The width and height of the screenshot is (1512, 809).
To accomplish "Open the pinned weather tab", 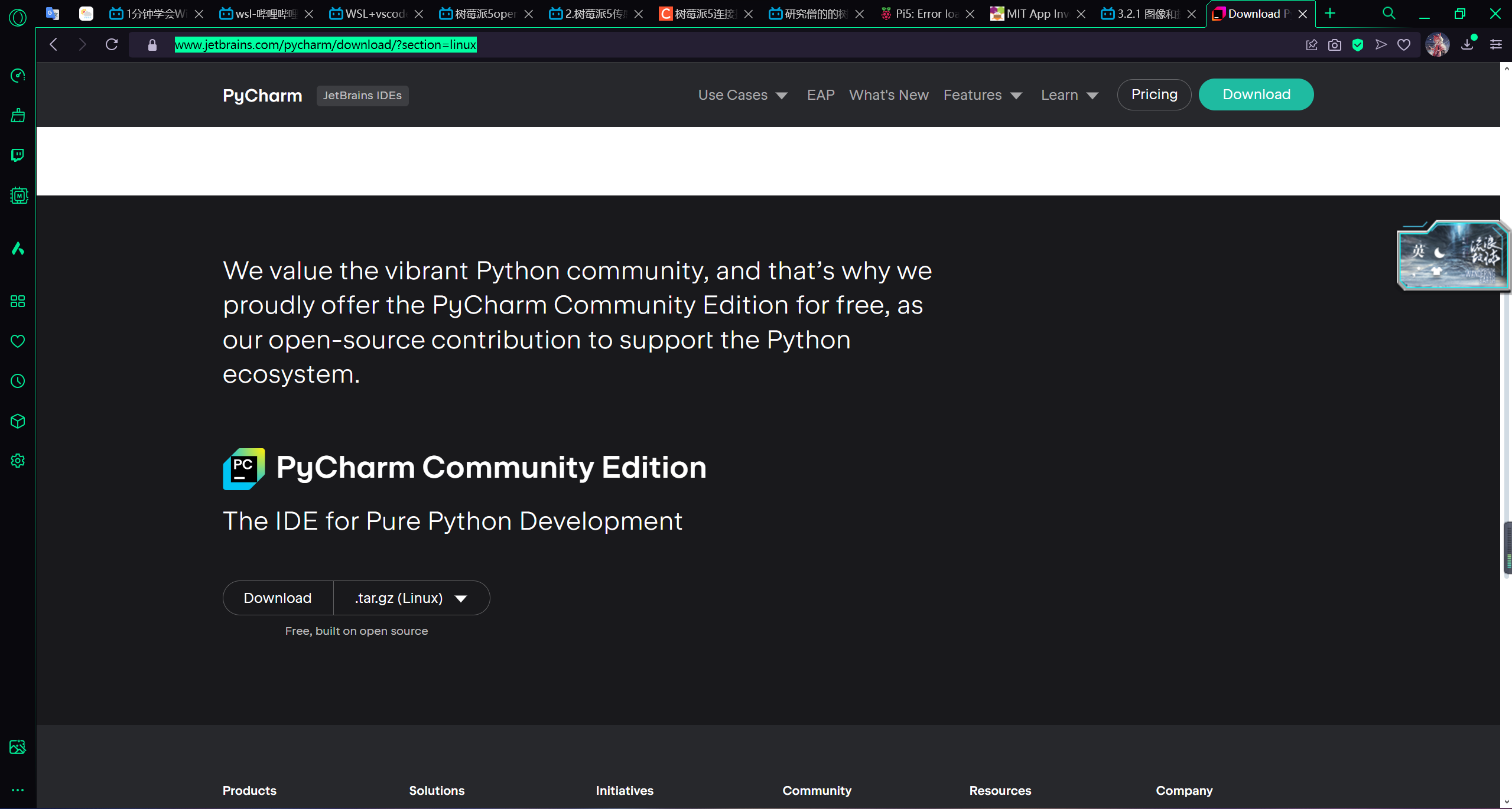I will click(86, 14).
